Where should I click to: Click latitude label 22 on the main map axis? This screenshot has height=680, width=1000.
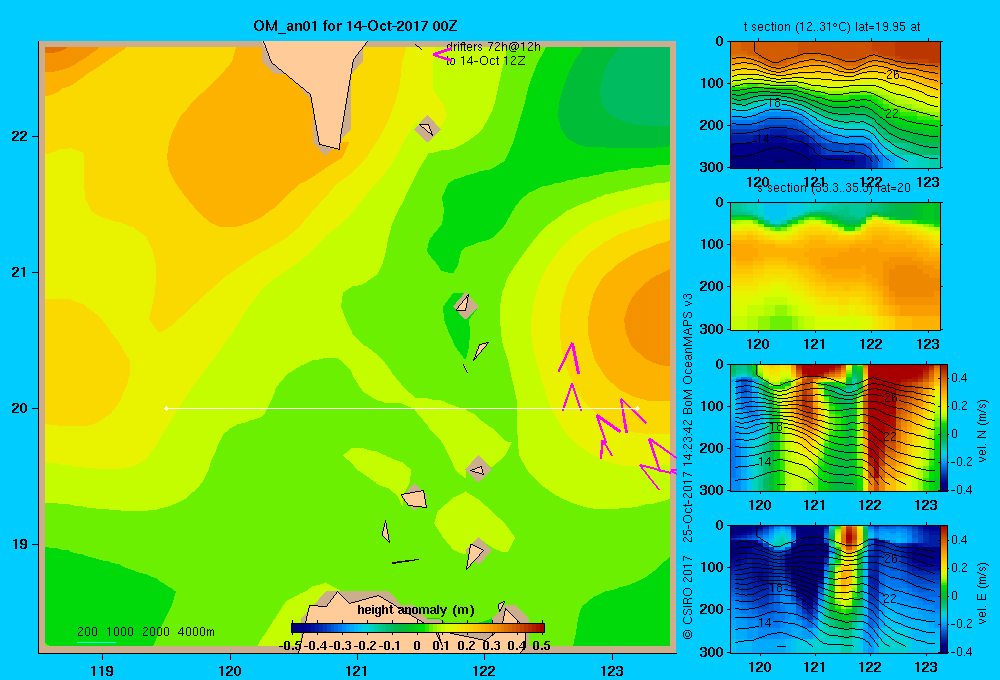(20, 137)
